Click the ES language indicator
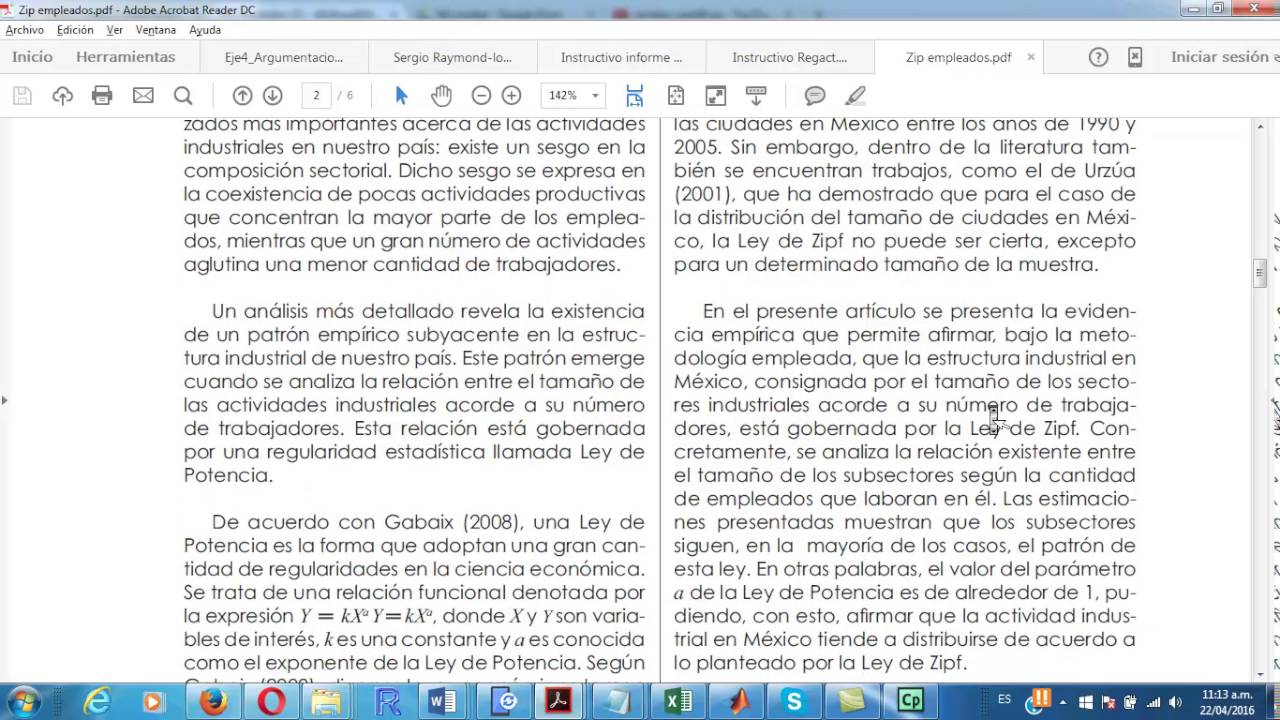 (x=1004, y=699)
